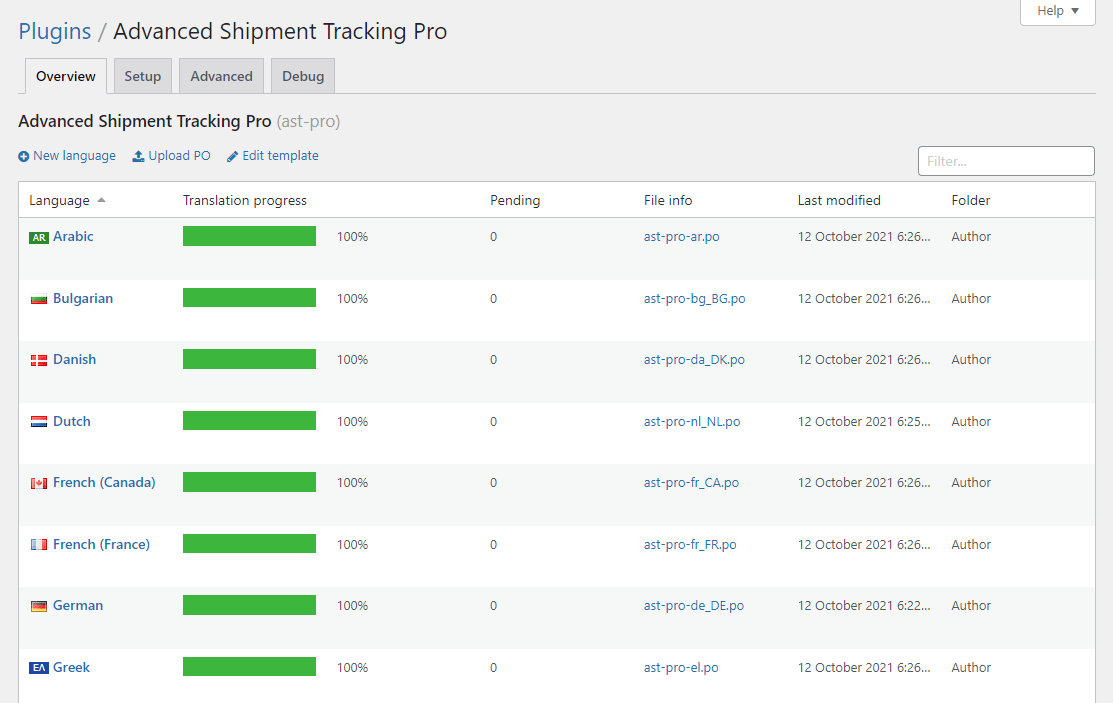
Task: Open the ast-pro-de_DE.po file link
Action: (694, 606)
